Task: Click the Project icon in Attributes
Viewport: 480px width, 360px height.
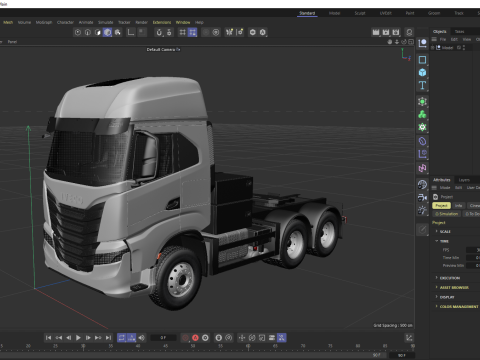Action: (x=435, y=197)
